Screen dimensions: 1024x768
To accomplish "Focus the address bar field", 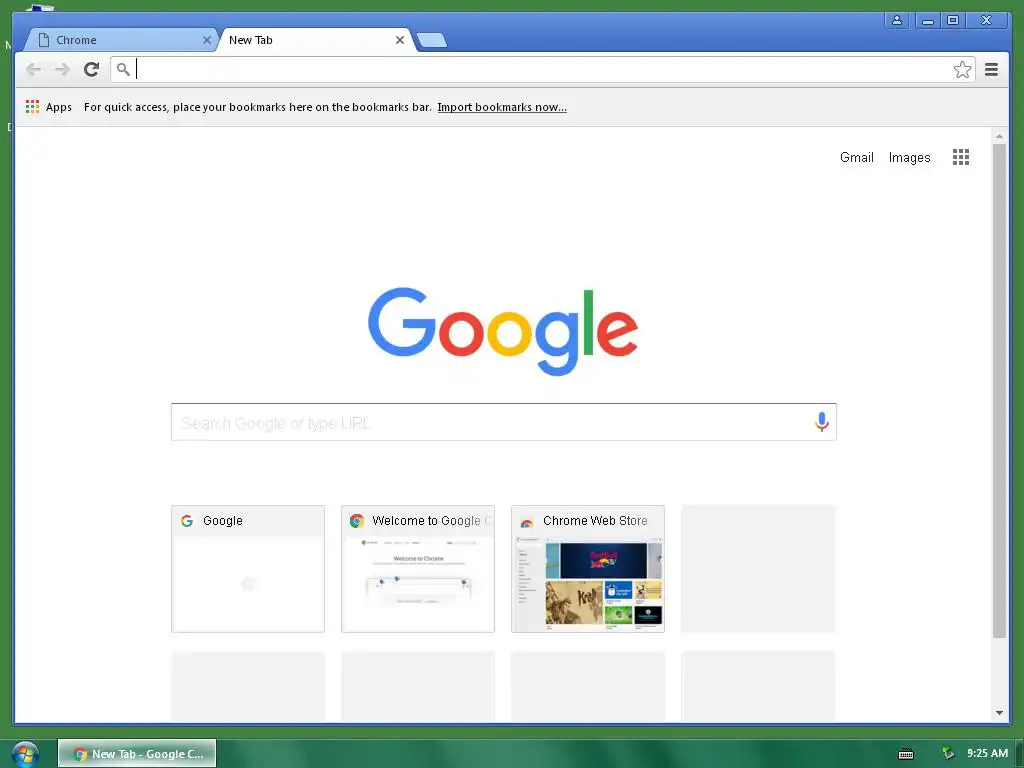I will [x=542, y=69].
